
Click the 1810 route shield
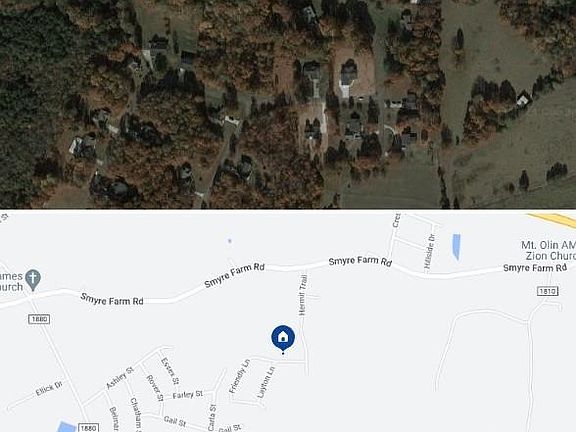[x=548, y=291]
